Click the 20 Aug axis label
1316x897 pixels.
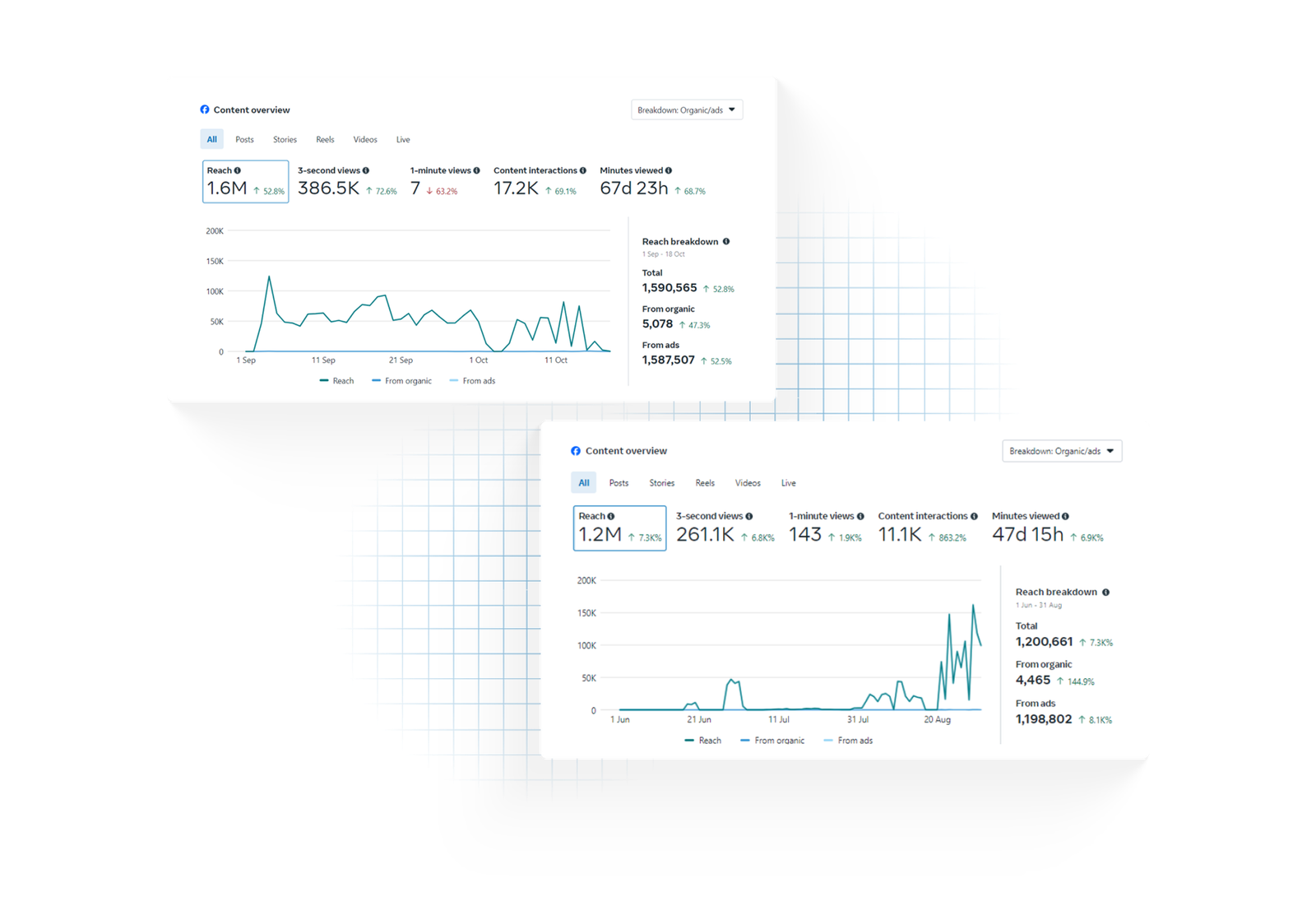tap(937, 720)
